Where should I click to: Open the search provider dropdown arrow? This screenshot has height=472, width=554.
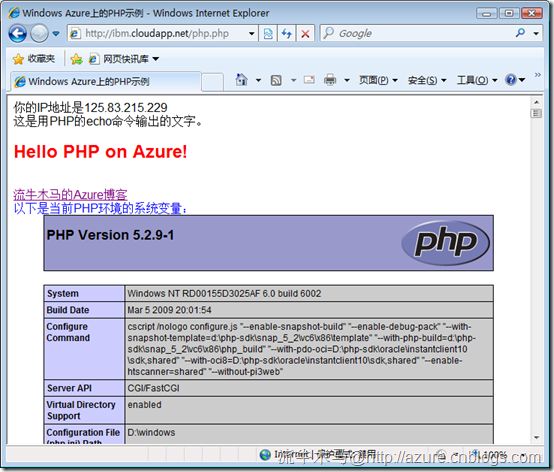point(536,34)
